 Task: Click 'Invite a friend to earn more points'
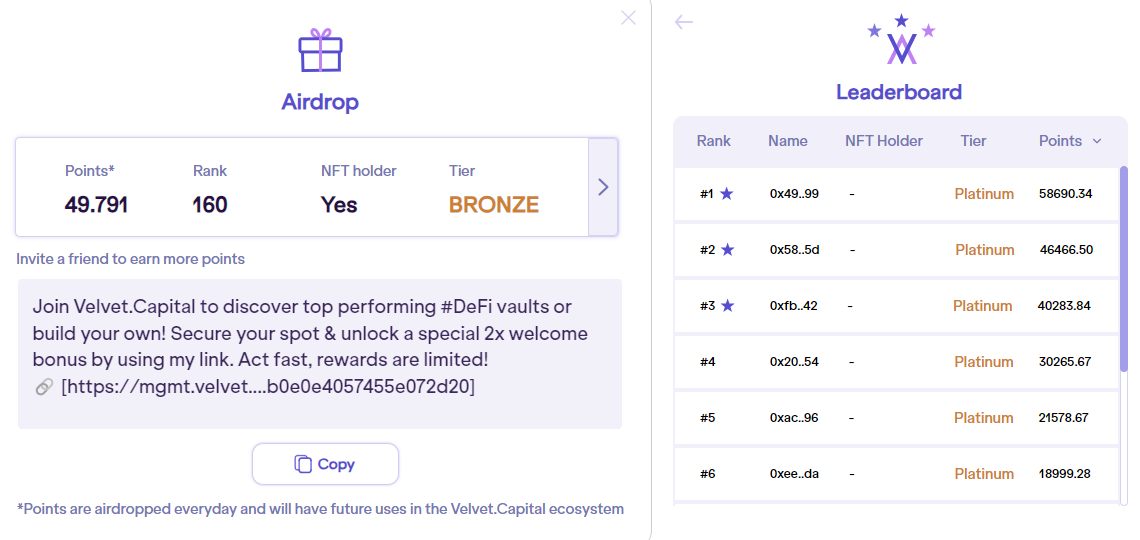coord(131,259)
